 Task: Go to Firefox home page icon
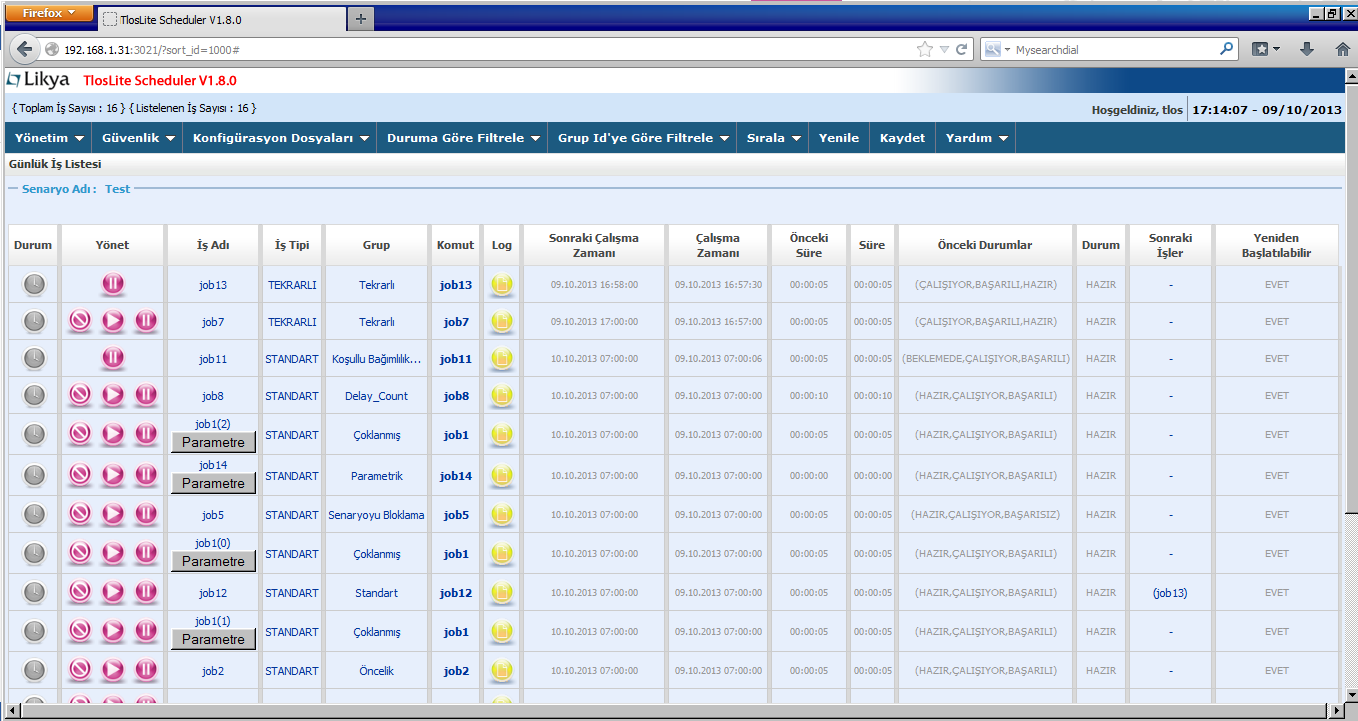click(x=1342, y=49)
